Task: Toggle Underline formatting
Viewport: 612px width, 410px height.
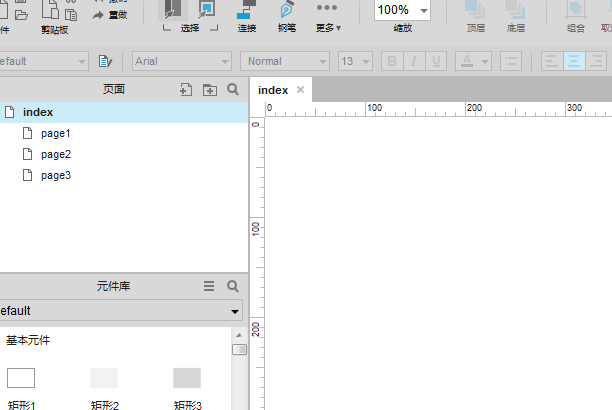Action: (x=436, y=61)
